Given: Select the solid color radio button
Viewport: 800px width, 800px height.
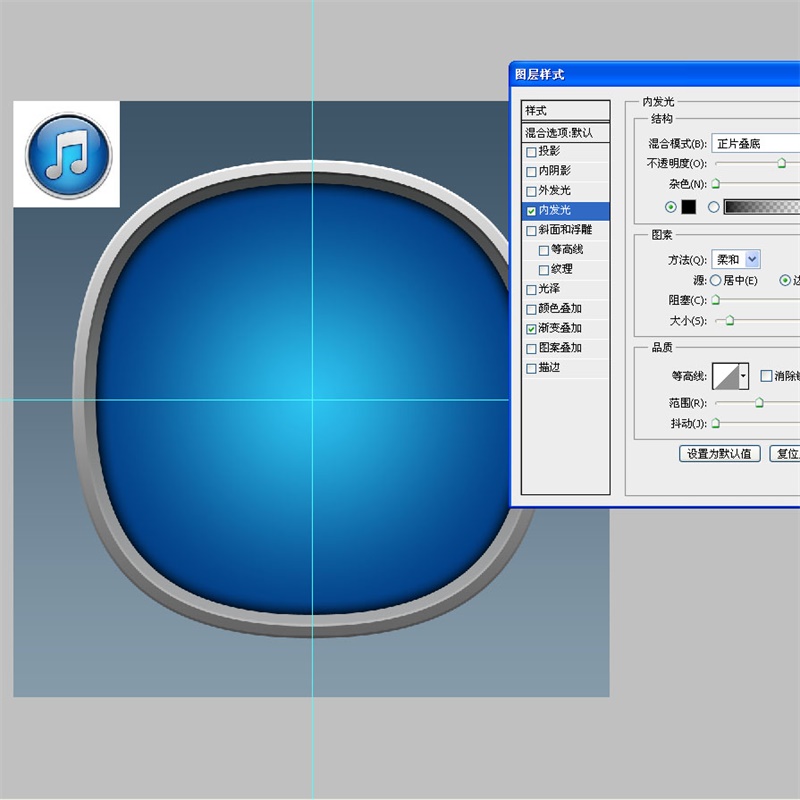Looking at the screenshot, I should [670, 207].
